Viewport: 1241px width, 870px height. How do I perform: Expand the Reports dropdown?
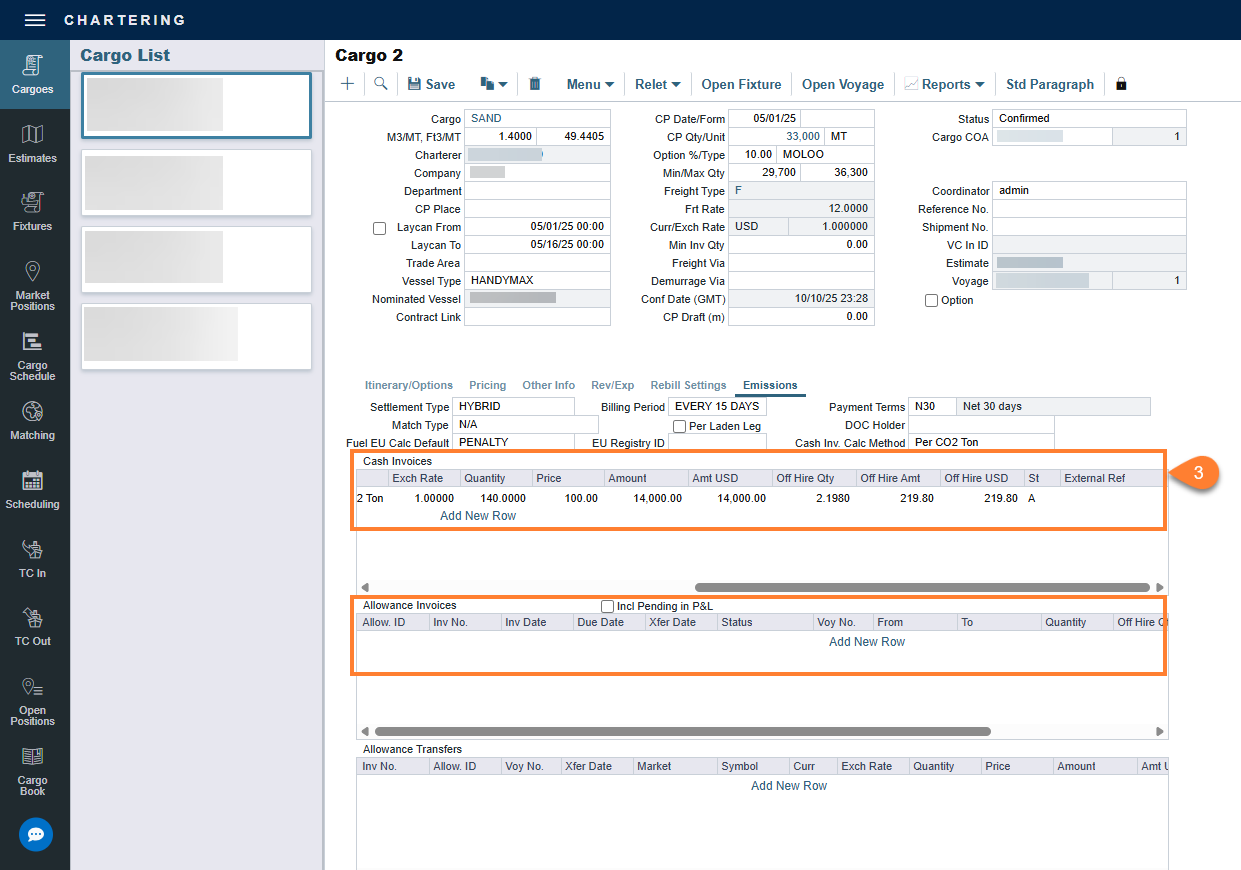click(x=945, y=84)
